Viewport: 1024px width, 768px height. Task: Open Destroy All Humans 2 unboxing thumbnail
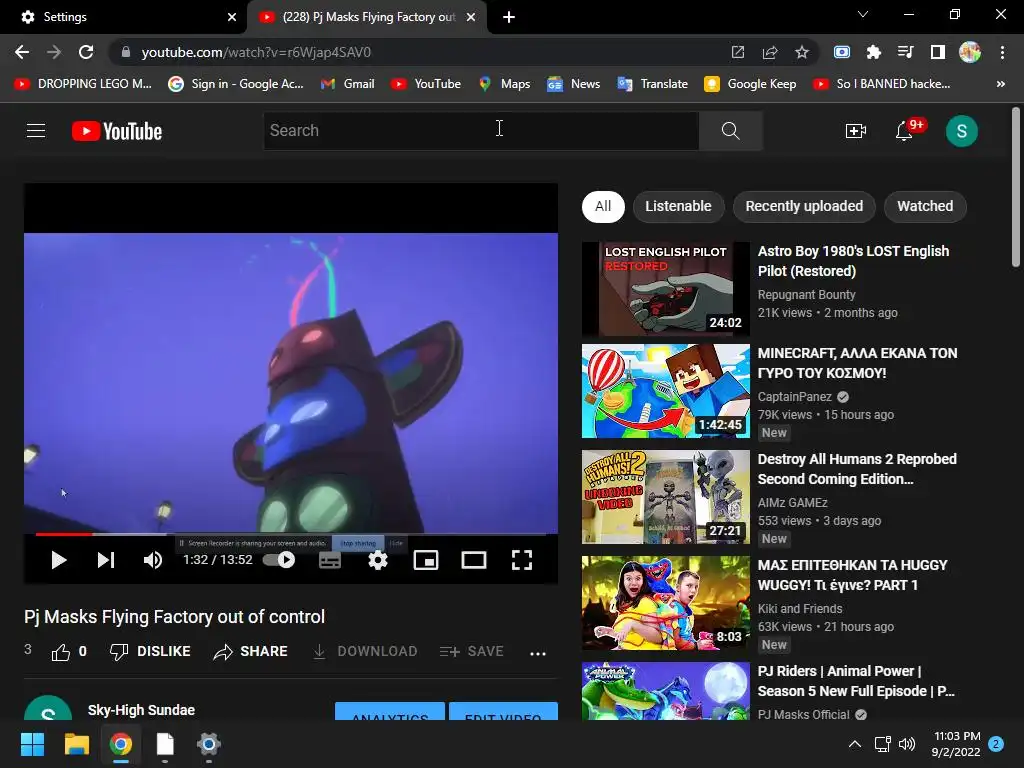[x=665, y=496]
